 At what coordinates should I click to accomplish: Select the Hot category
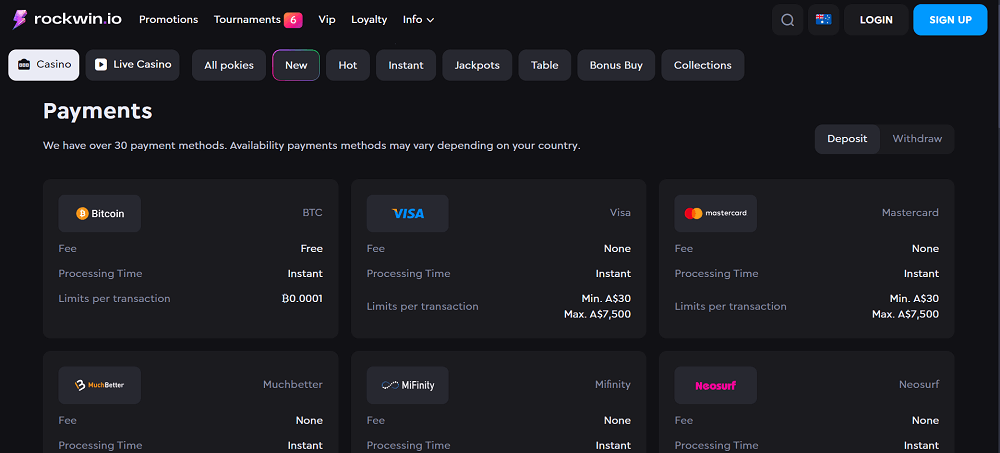pos(348,65)
